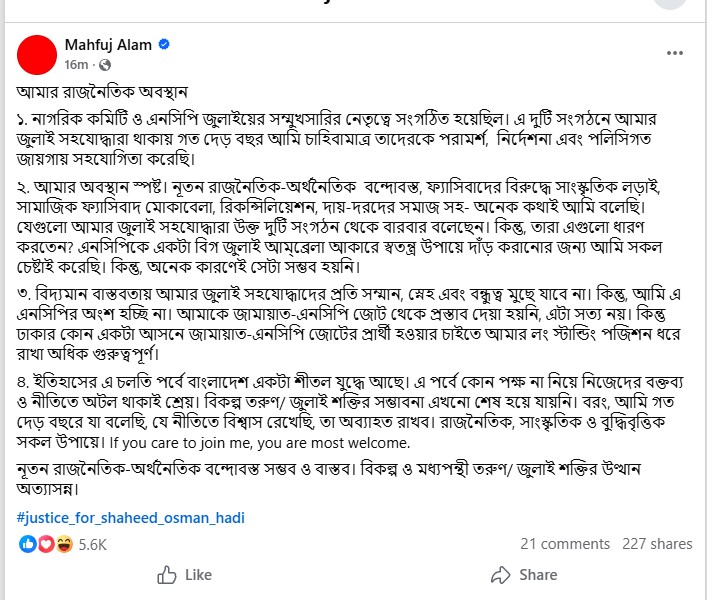
Task: Click the laughing haha reaction emoji
Action: (63, 544)
